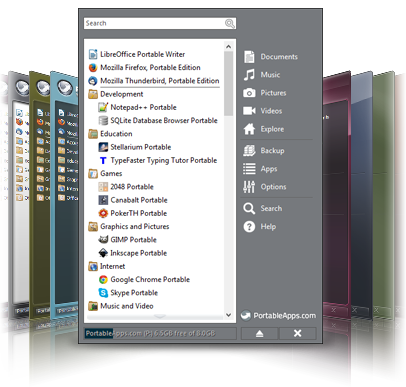Screen dimensions: 406x387
Task: Click the Help label
Action: 268,227
